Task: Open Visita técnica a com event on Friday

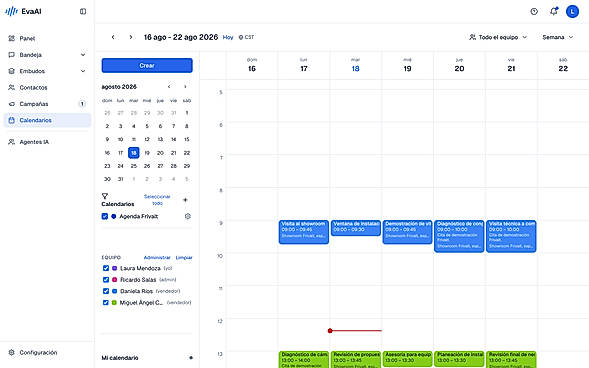Action: pyautogui.click(x=511, y=236)
